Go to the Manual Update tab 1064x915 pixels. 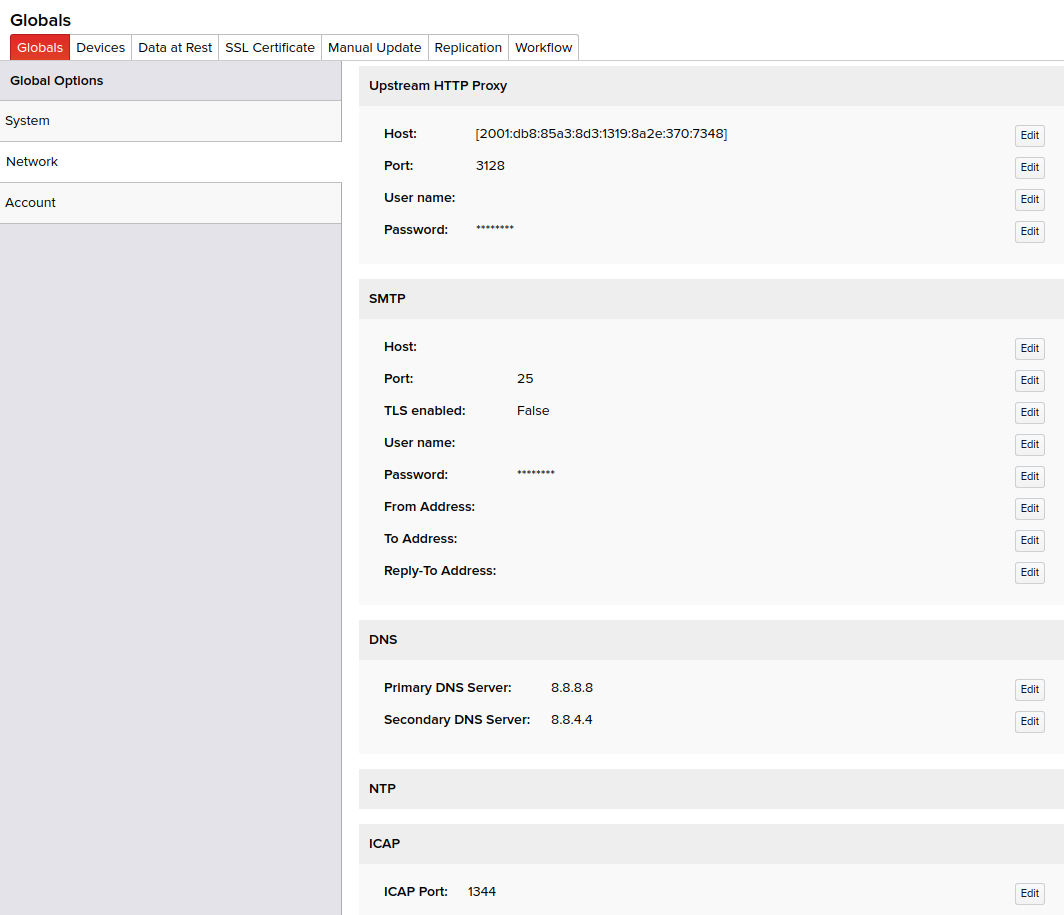click(374, 48)
